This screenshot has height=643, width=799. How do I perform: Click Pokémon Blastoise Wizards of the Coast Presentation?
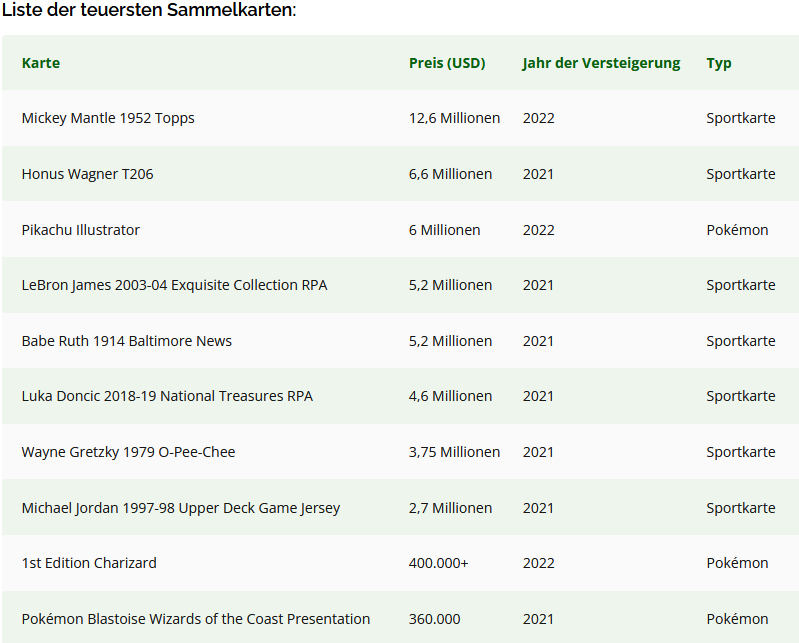pyautogui.click(x=196, y=619)
